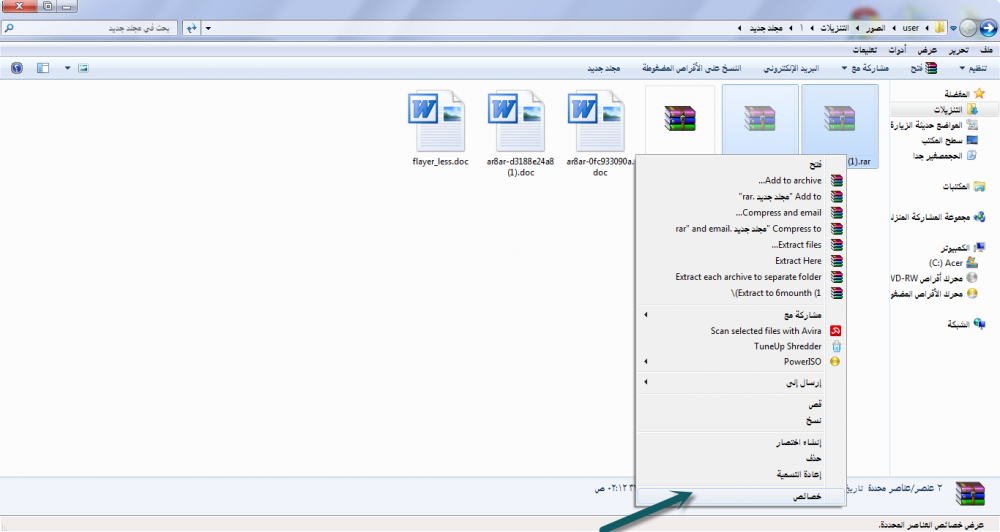The width and height of the screenshot is (1000, 532).
Task: Click the help question mark icon in toolbar
Action: 16,68
